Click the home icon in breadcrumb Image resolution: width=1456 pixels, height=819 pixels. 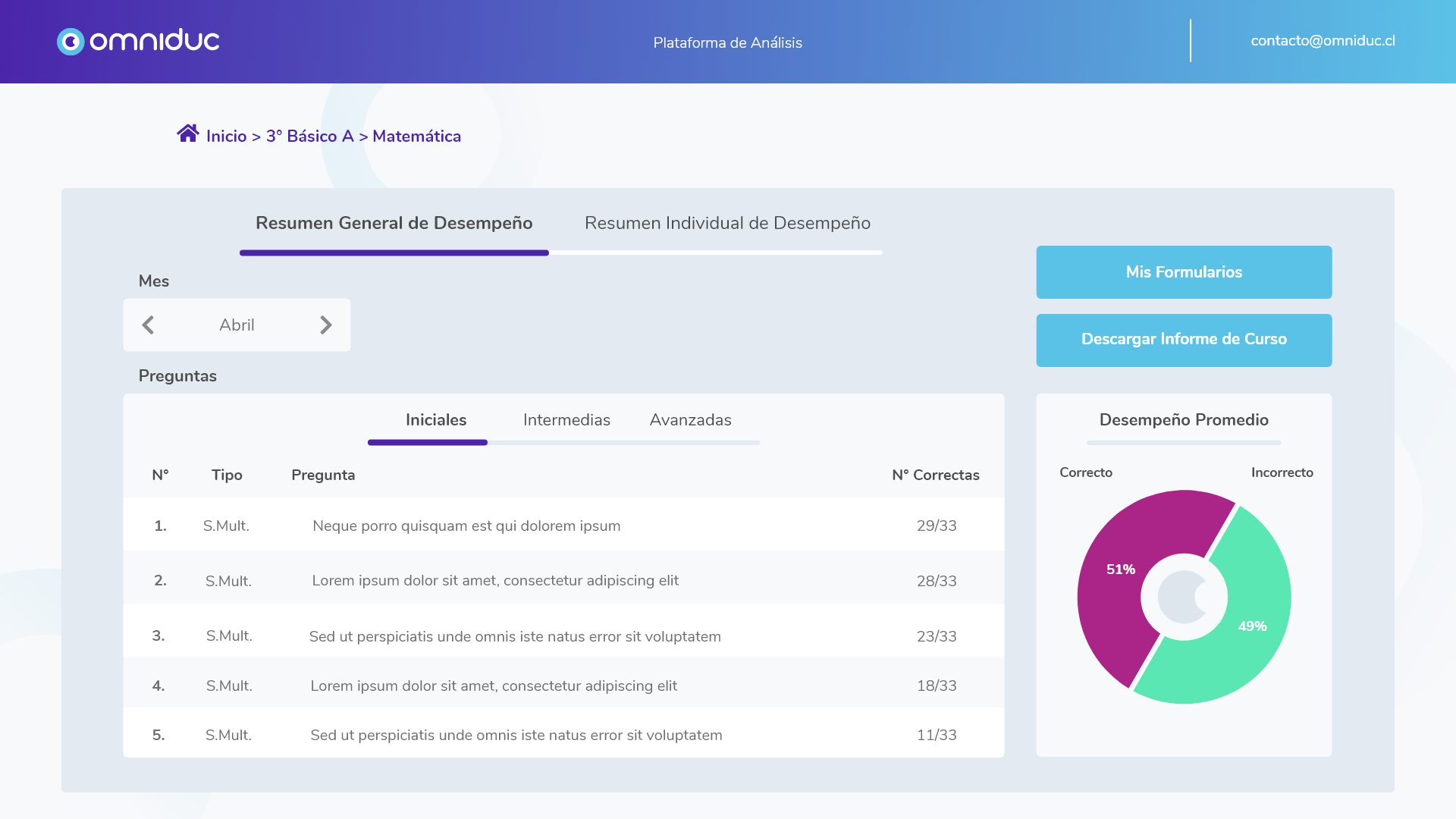click(x=188, y=133)
